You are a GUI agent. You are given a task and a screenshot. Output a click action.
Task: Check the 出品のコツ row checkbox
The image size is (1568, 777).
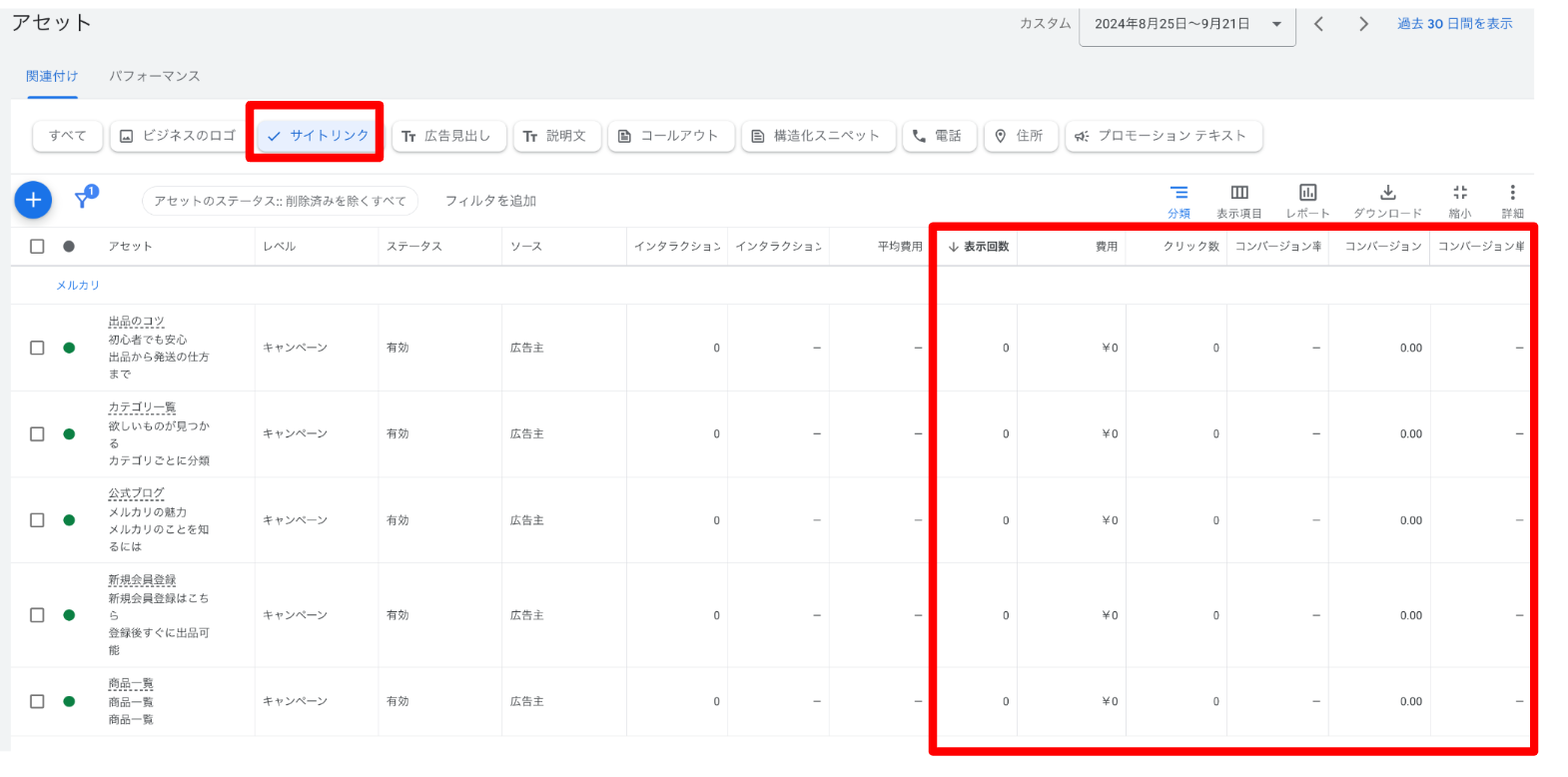(x=37, y=348)
